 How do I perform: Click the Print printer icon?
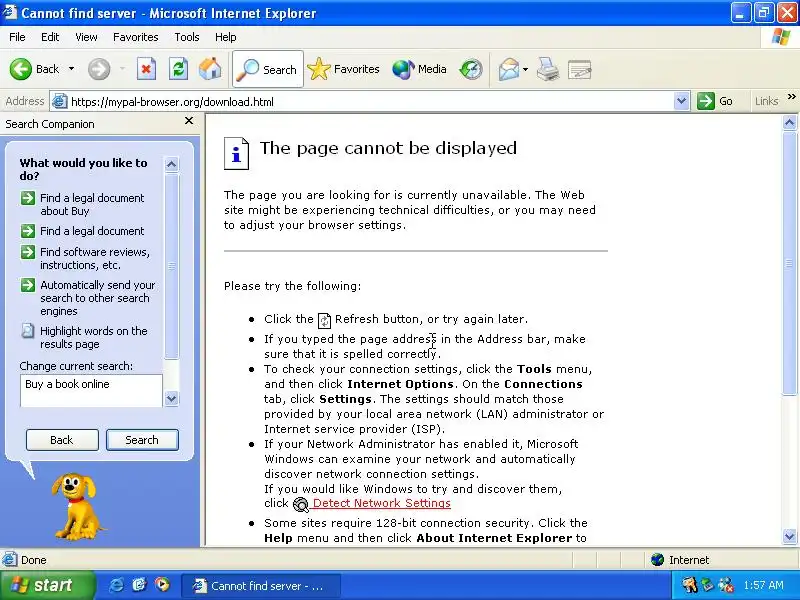[x=548, y=69]
